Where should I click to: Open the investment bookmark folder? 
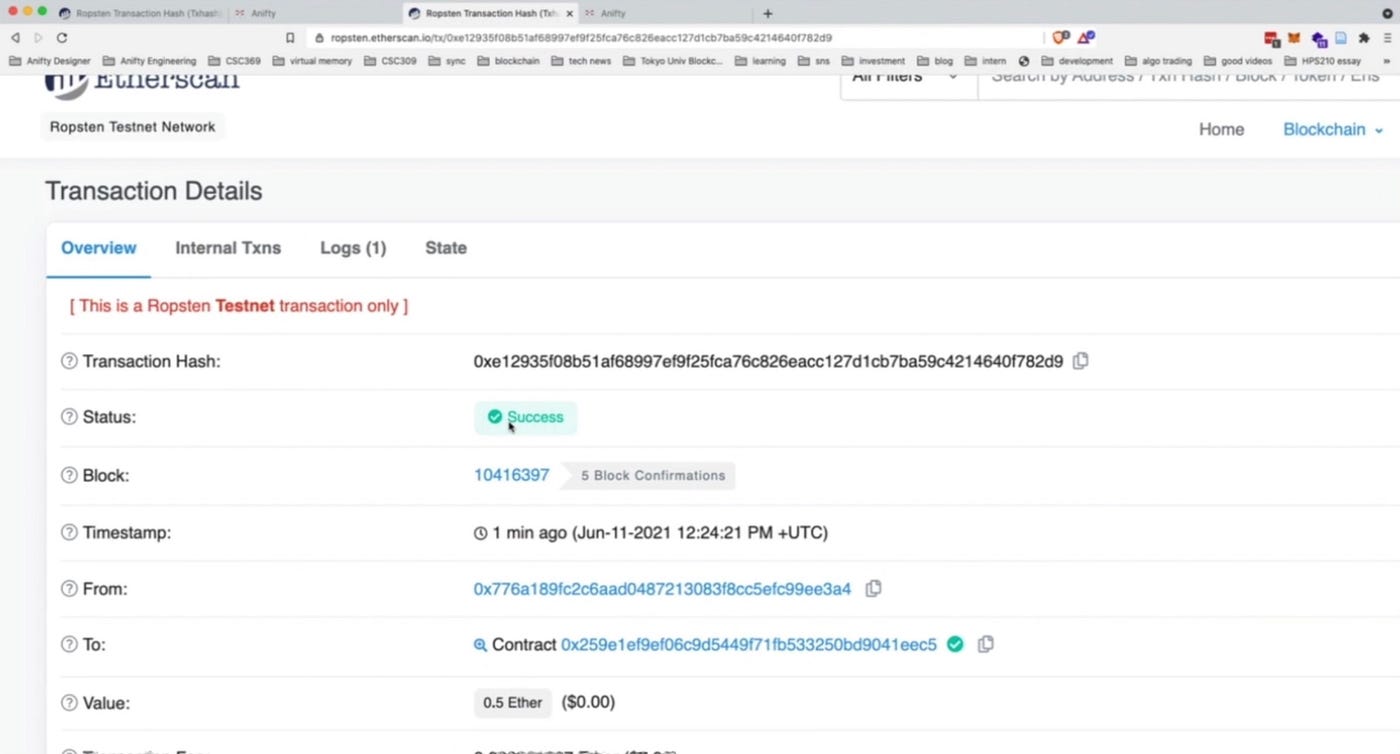[x=873, y=61]
